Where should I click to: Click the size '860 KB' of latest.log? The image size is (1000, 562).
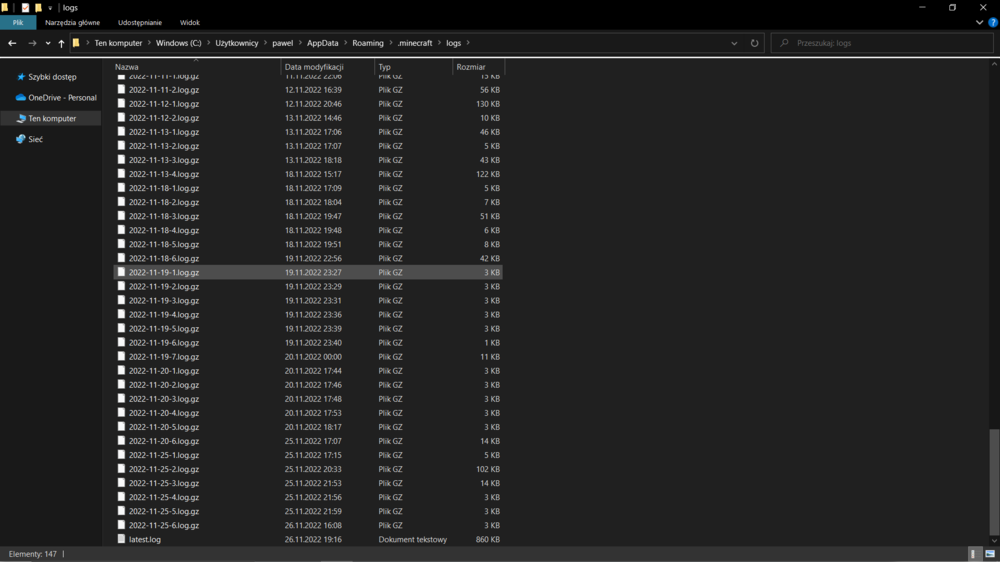pyautogui.click(x=488, y=539)
